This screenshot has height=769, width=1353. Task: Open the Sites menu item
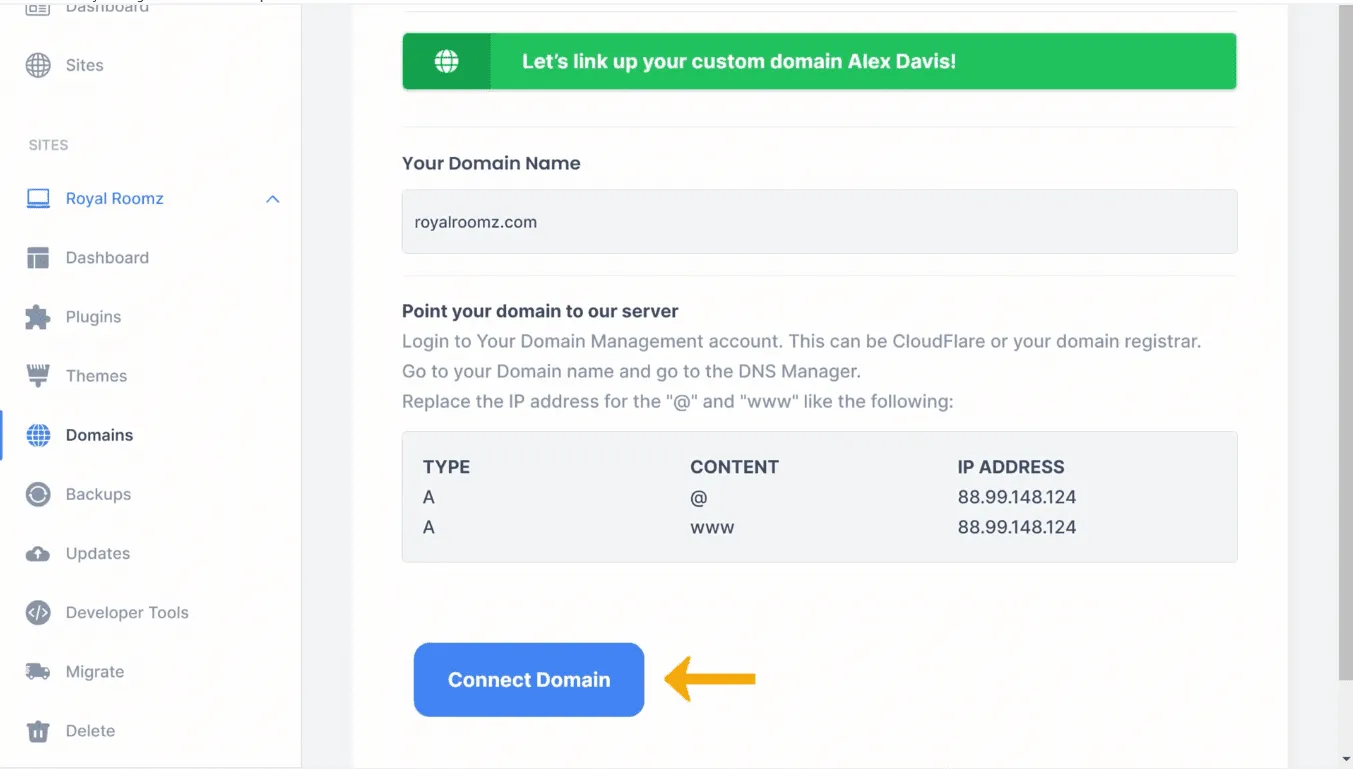click(84, 65)
